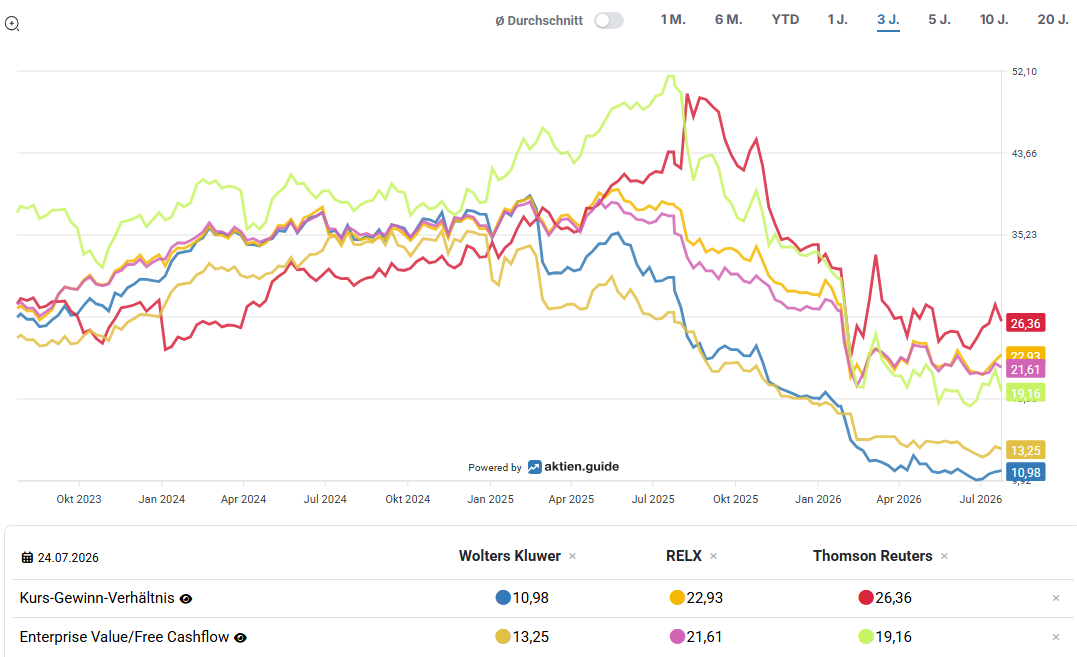Click the calendar icon beside 24.07.2026

pyautogui.click(x=27, y=557)
